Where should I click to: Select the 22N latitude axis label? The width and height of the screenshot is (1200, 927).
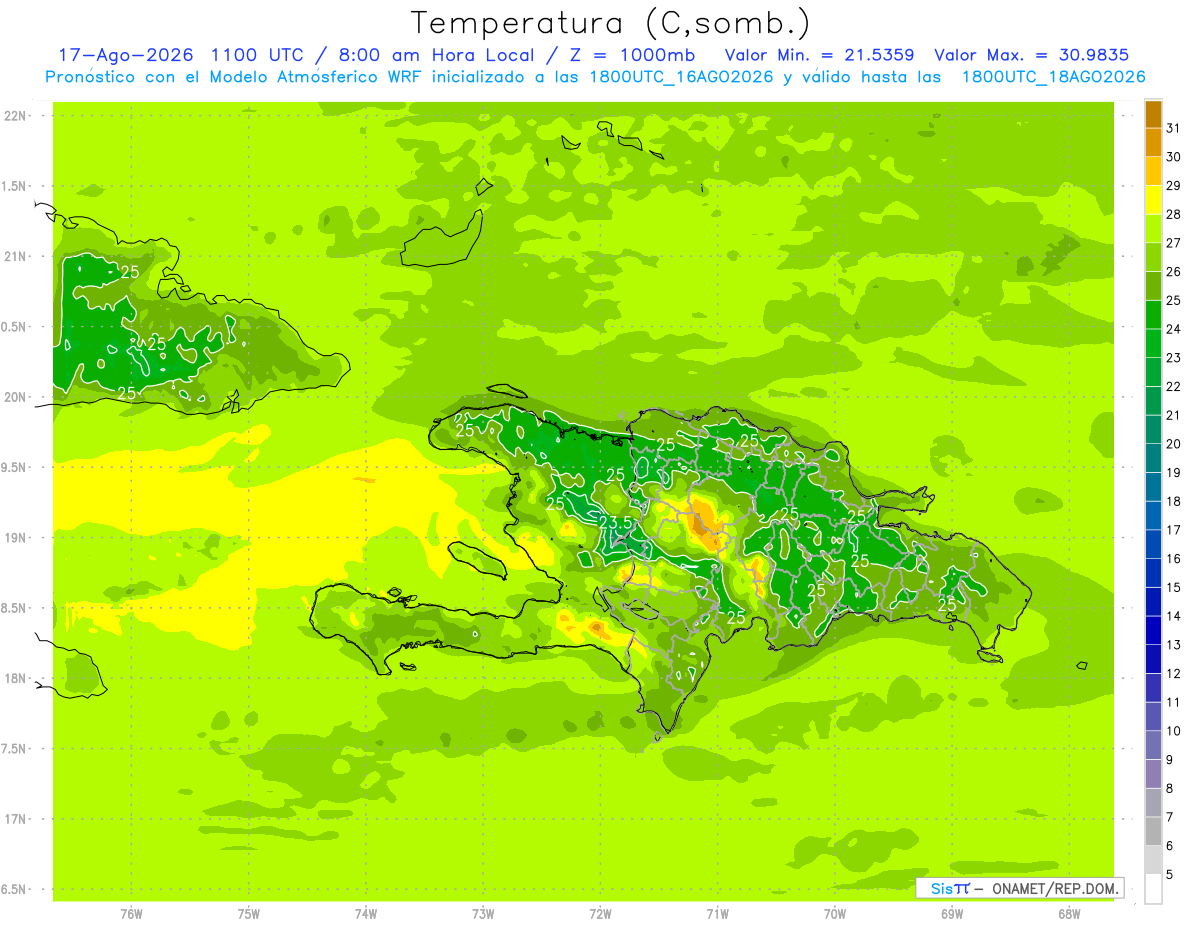pyautogui.click(x=15, y=116)
